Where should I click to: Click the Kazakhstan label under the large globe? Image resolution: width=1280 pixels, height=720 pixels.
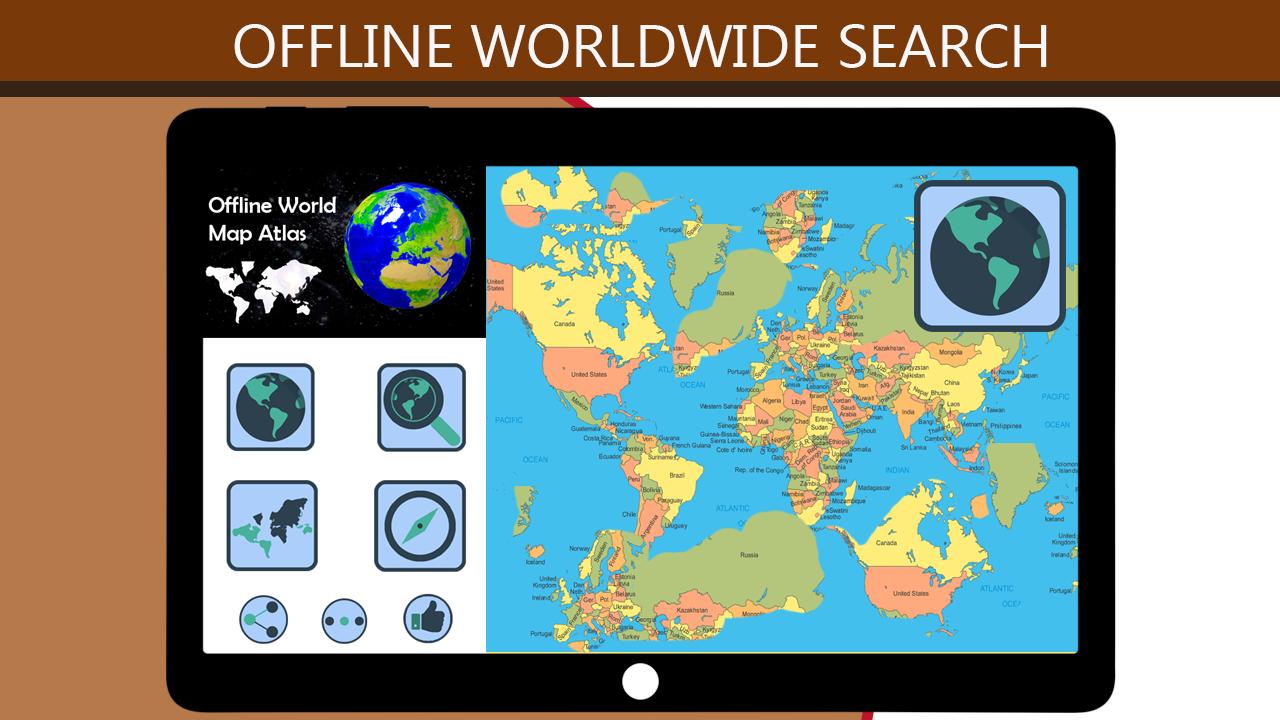point(889,348)
